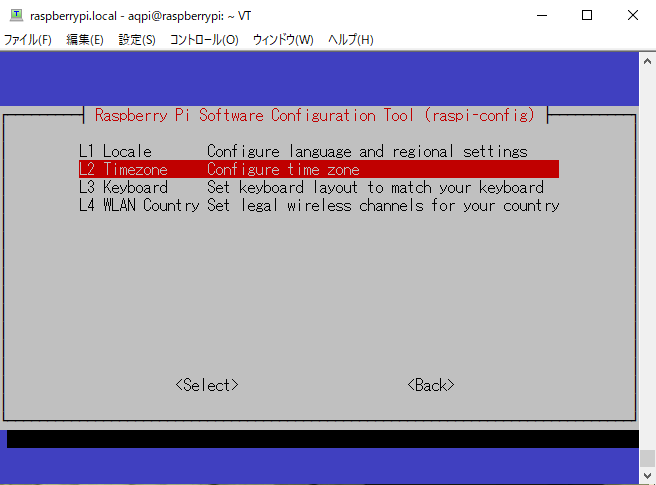Click the vertical scrollbar thumb
This screenshot has height=485, width=656.
[x=647, y=458]
